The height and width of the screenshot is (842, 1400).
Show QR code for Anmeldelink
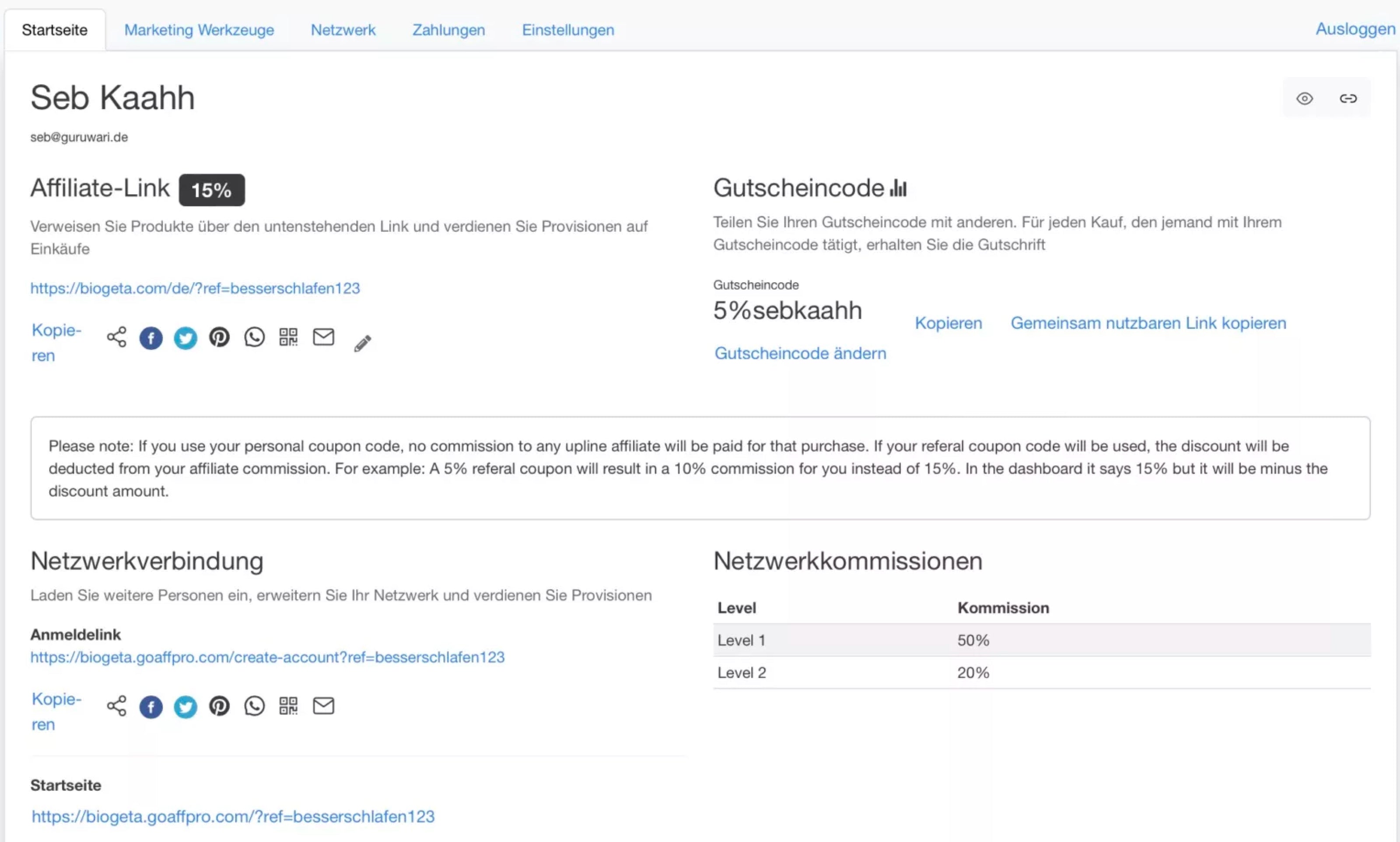click(x=288, y=706)
